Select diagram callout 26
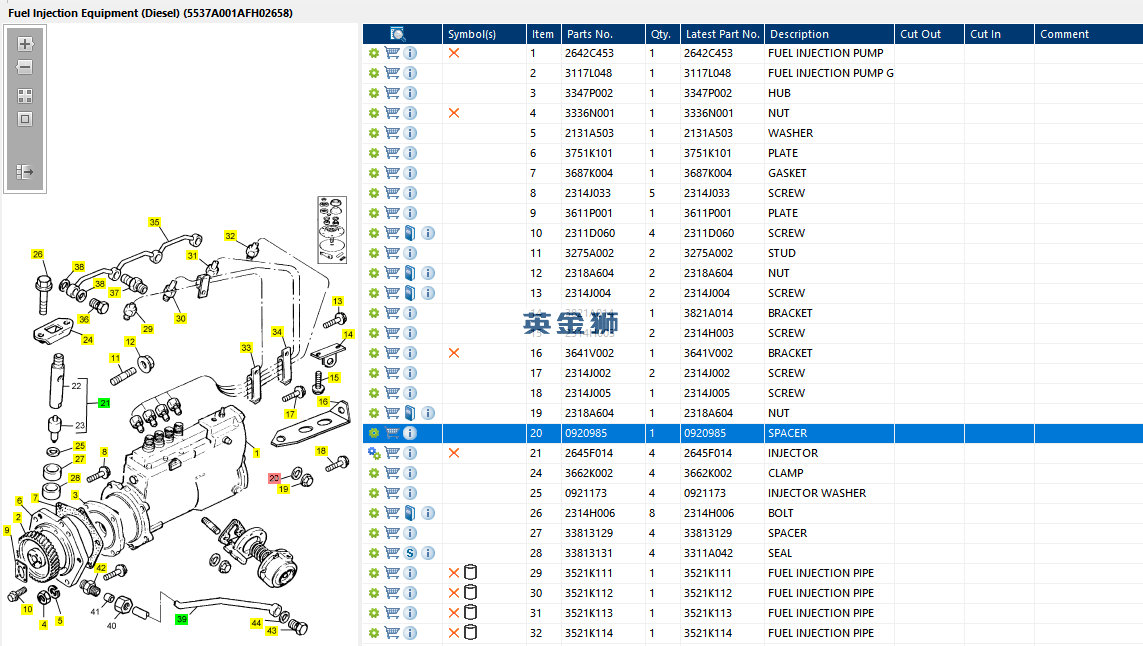 click(x=38, y=254)
